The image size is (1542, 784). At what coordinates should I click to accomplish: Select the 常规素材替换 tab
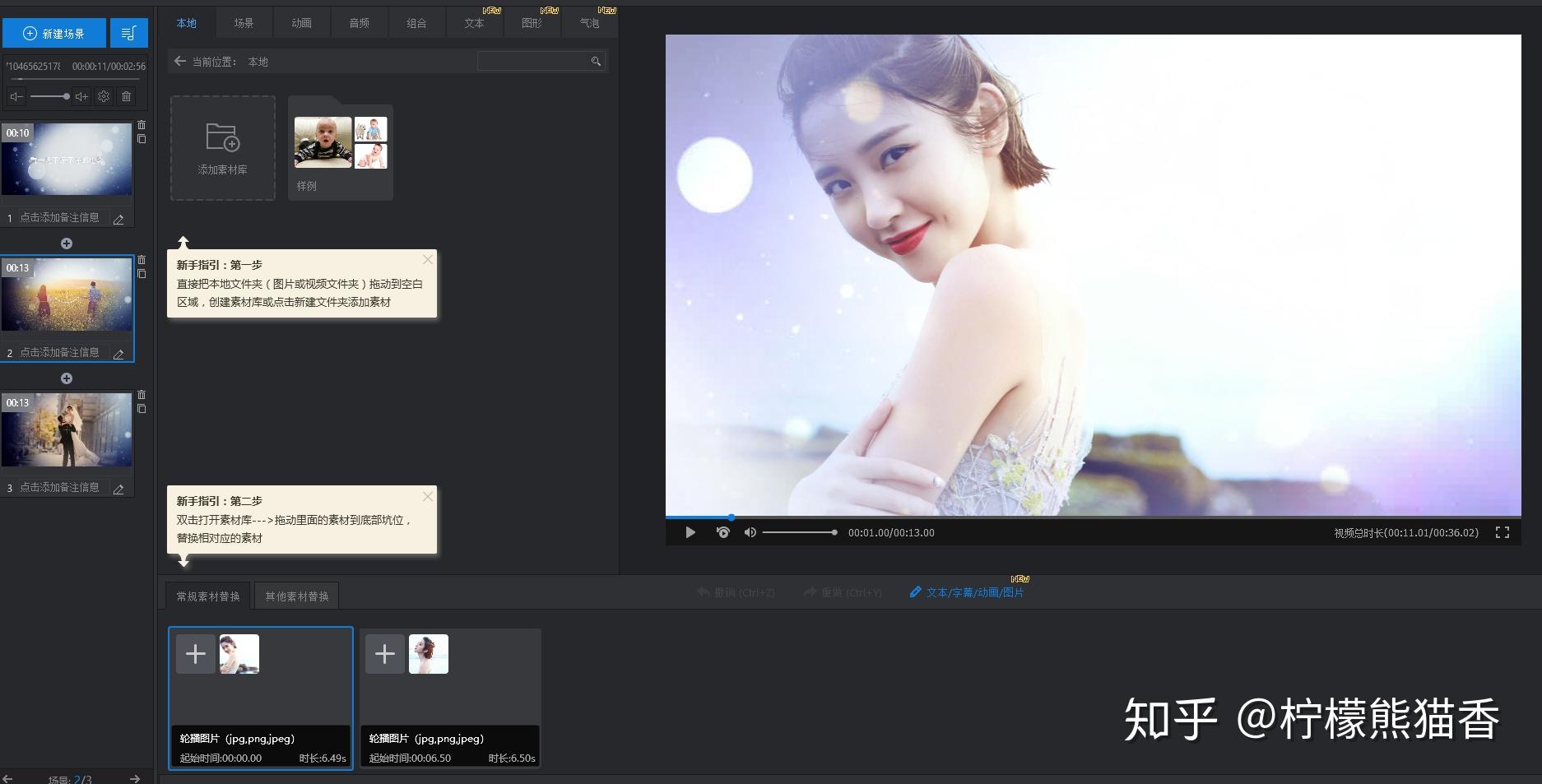point(208,596)
